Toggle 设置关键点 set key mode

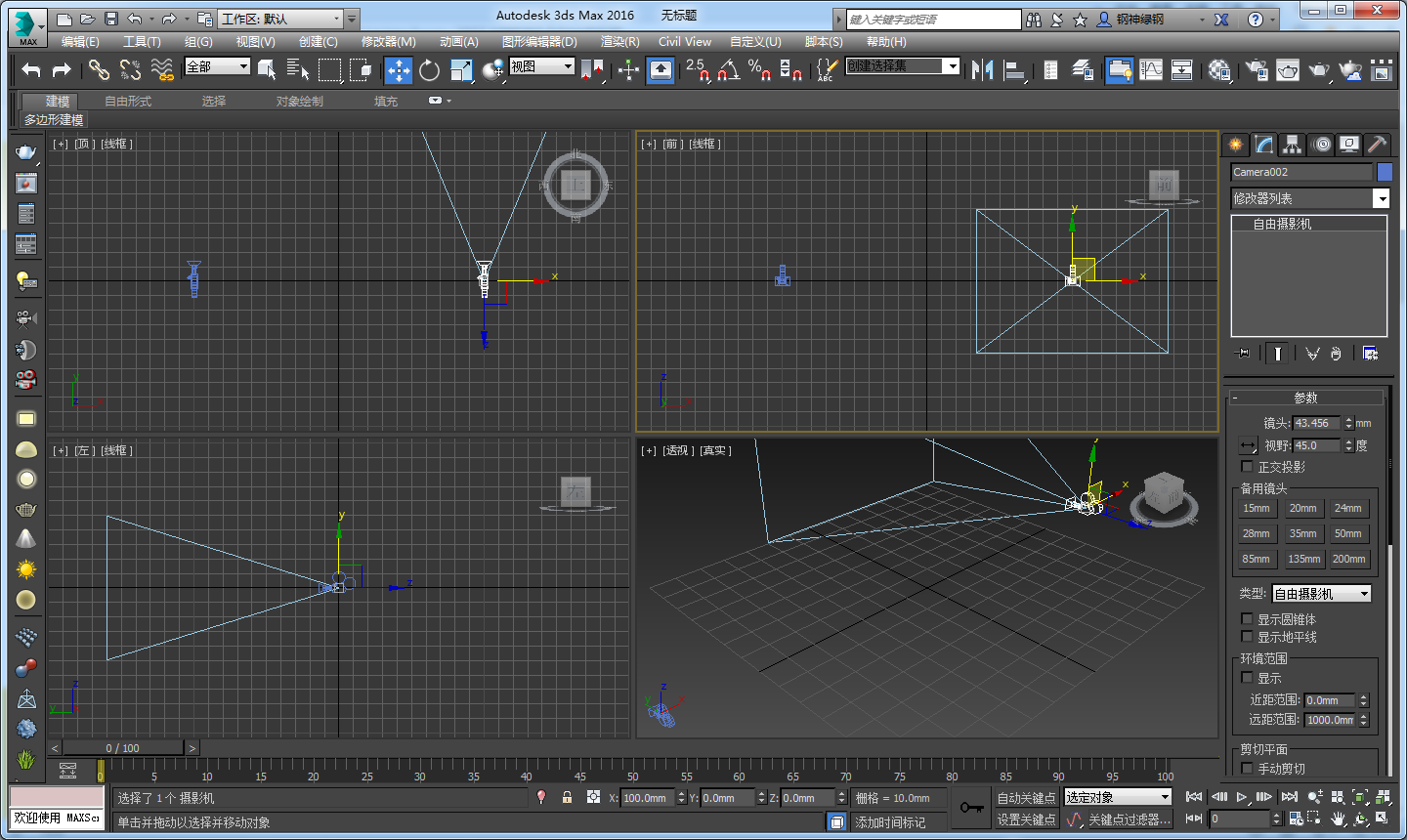[x=1026, y=819]
